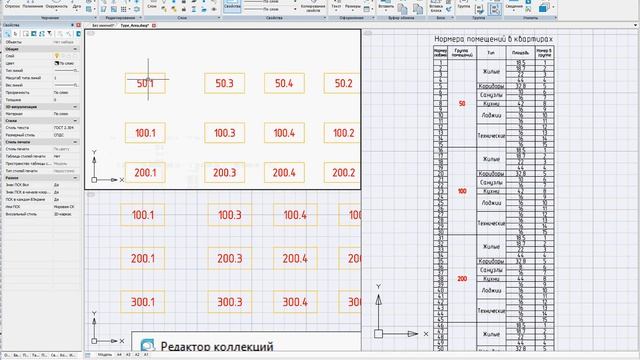This screenshot has width=640, height=360.
Task: Switch to the A4 layout tab
Action: 120,355
